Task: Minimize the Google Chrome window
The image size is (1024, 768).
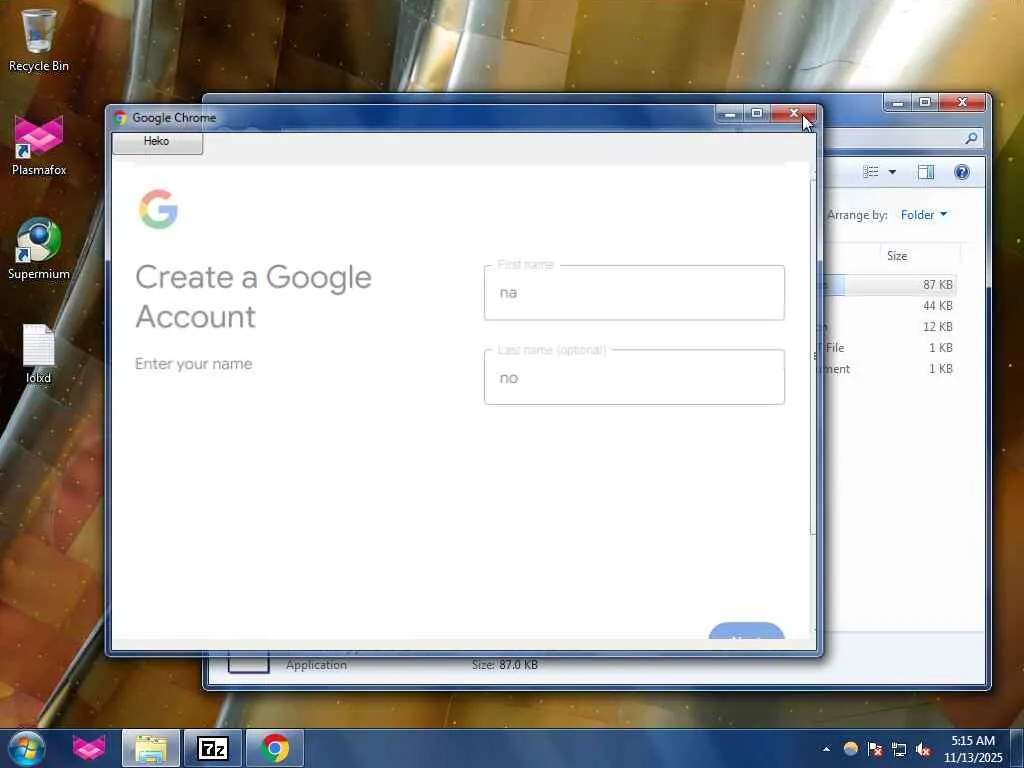Action: coord(730,114)
